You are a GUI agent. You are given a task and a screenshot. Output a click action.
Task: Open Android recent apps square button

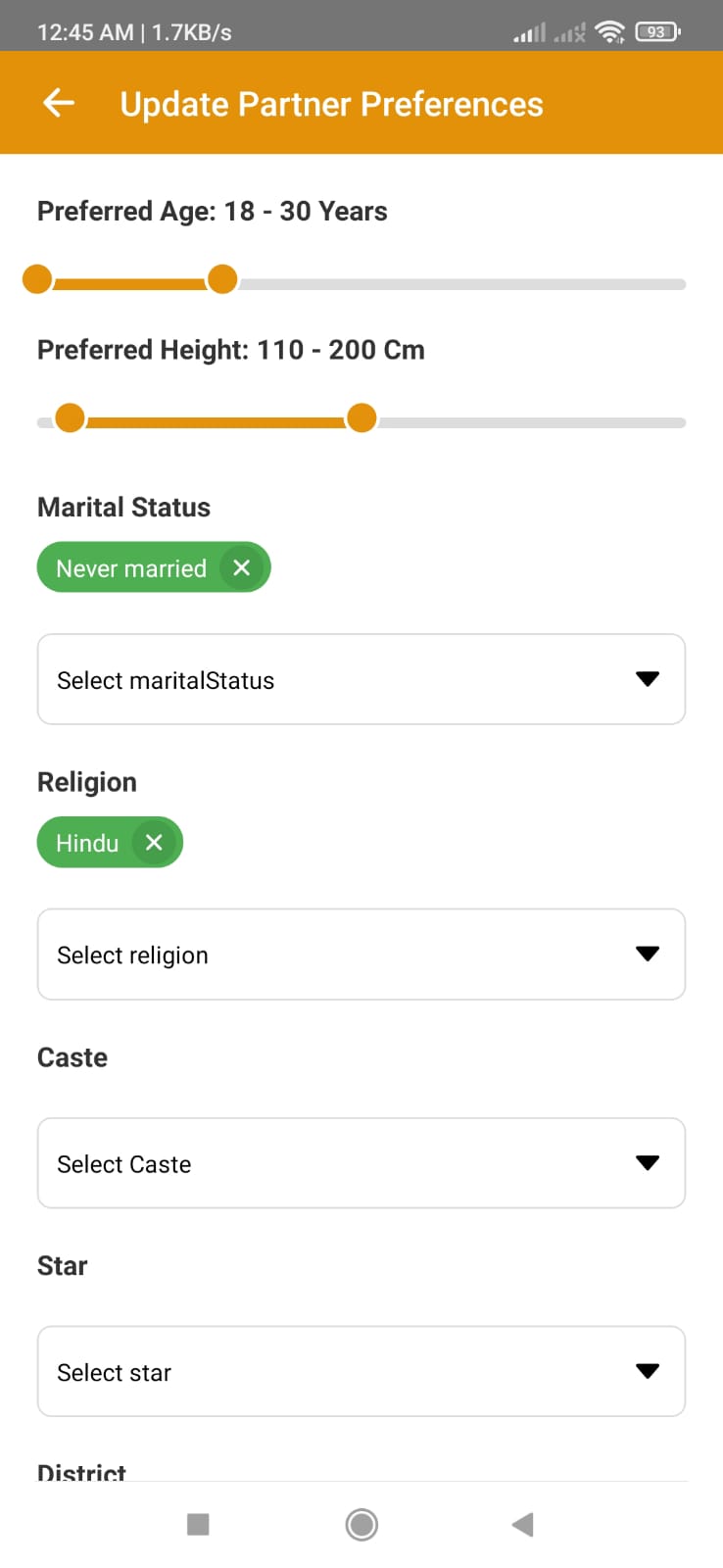tap(198, 1524)
